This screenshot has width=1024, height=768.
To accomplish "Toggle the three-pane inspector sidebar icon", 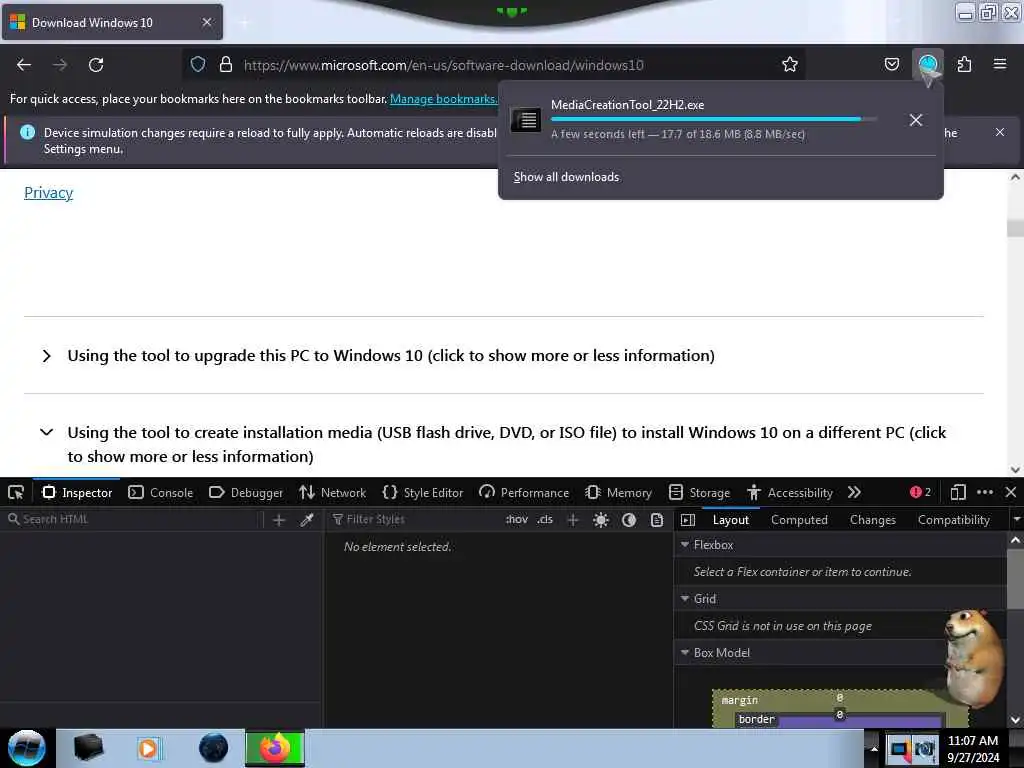I will (x=688, y=520).
